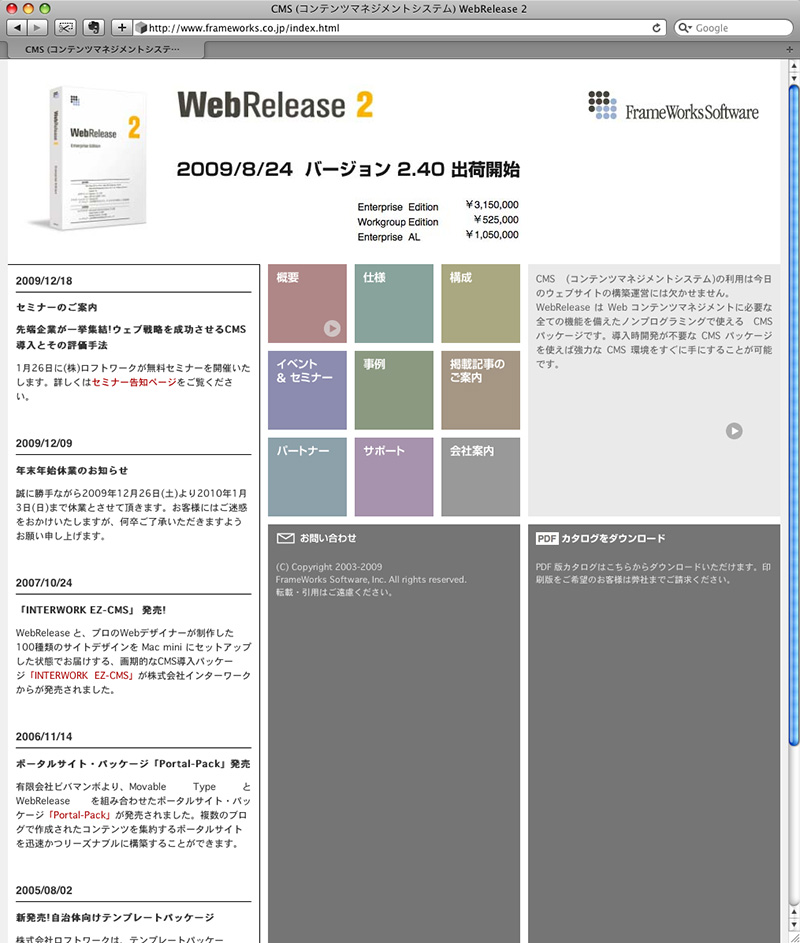Open the カタログをダウンロード link
The width and height of the screenshot is (800, 943).
[613, 538]
